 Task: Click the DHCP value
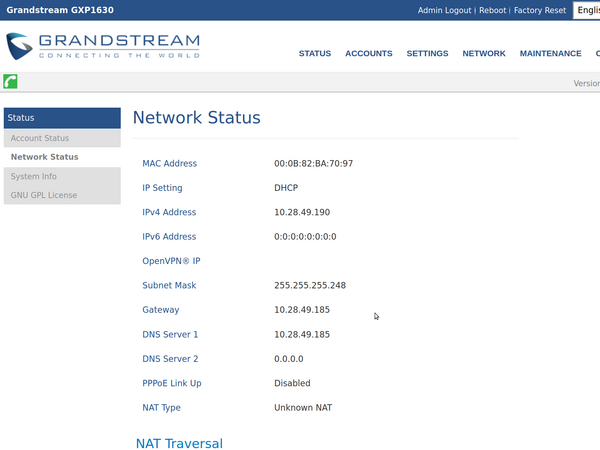(x=286, y=188)
